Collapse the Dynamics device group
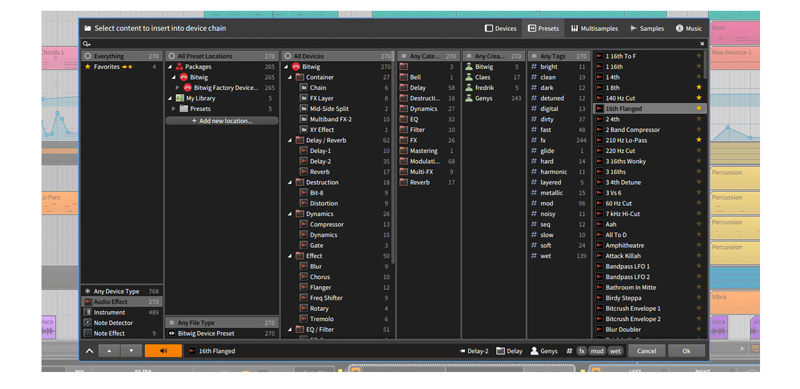 [289, 214]
